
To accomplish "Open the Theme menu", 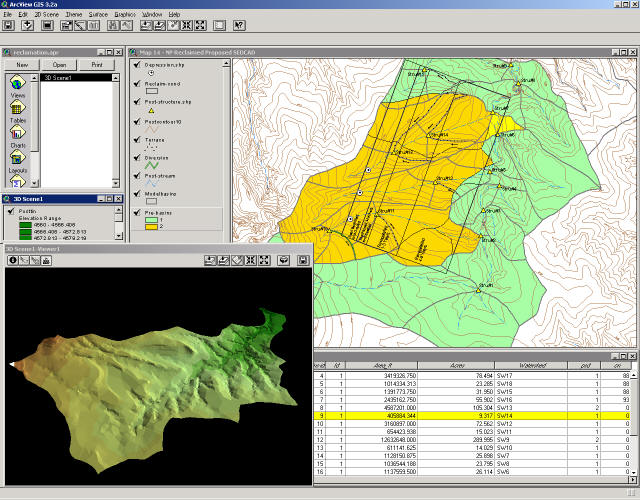I will coord(74,15).
